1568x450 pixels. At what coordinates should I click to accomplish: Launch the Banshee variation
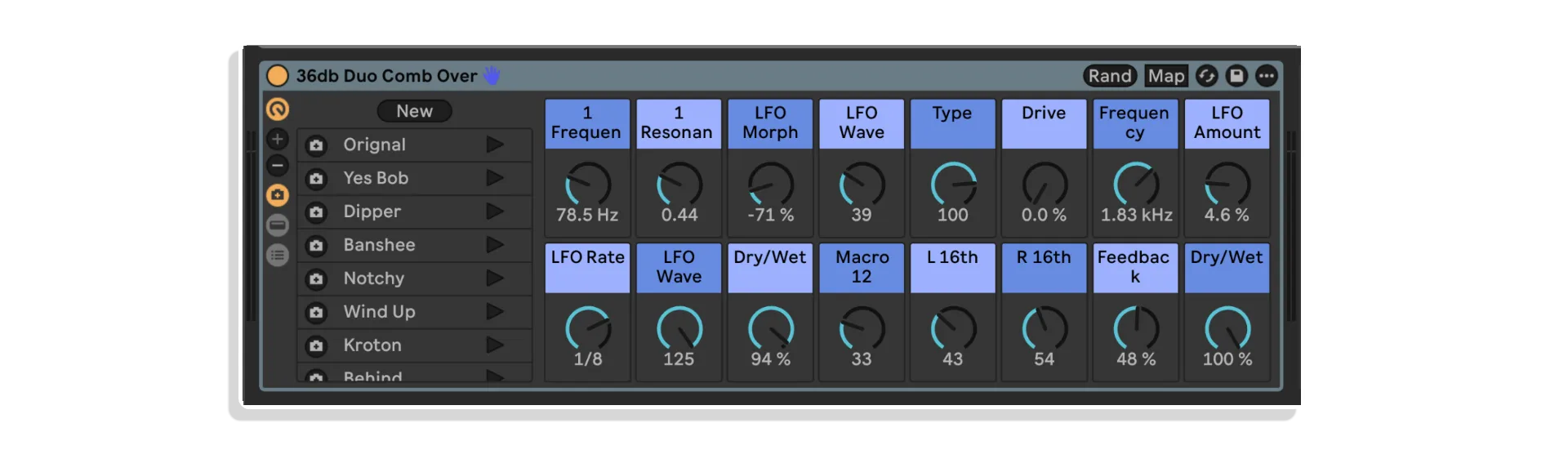pos(495,245)
